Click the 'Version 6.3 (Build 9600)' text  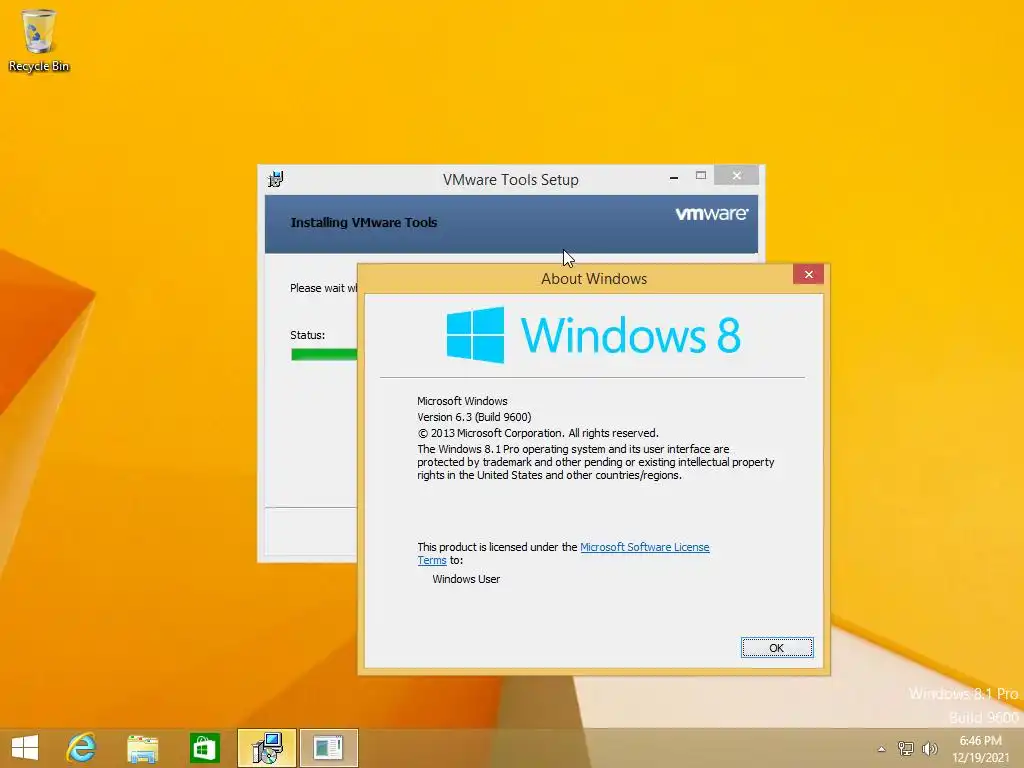474,417
